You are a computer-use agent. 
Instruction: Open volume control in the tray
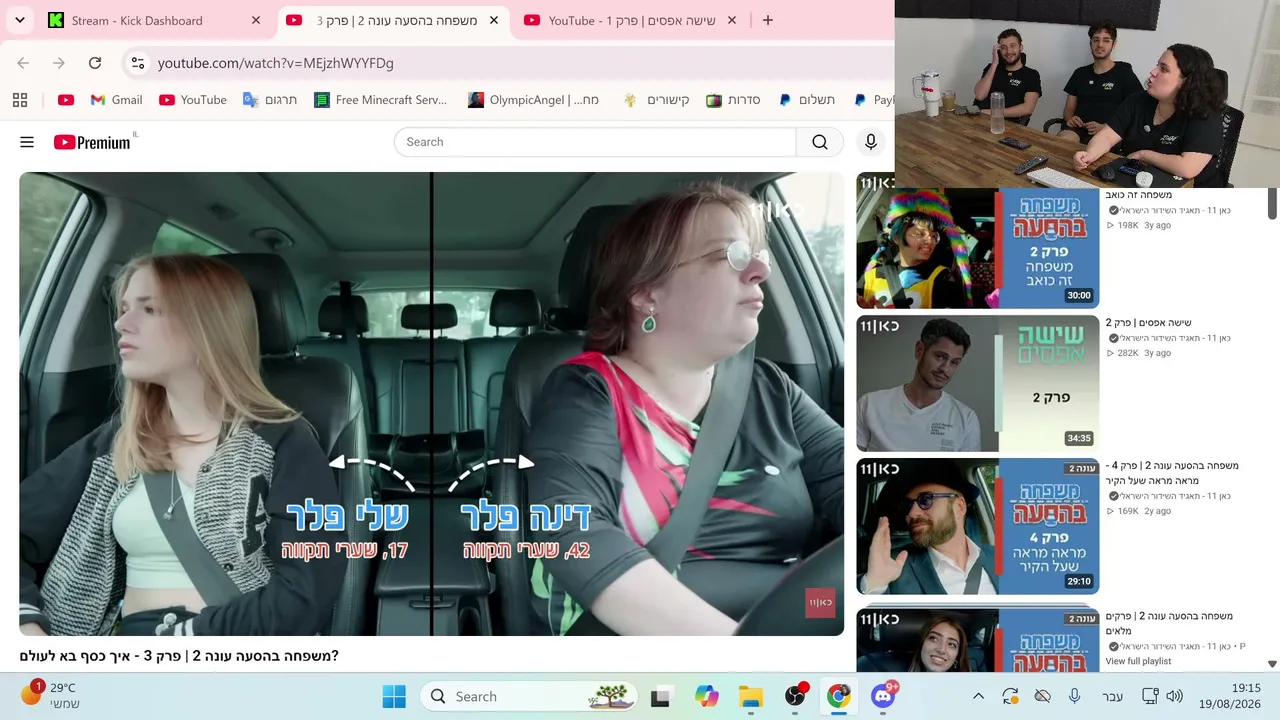1174,697
